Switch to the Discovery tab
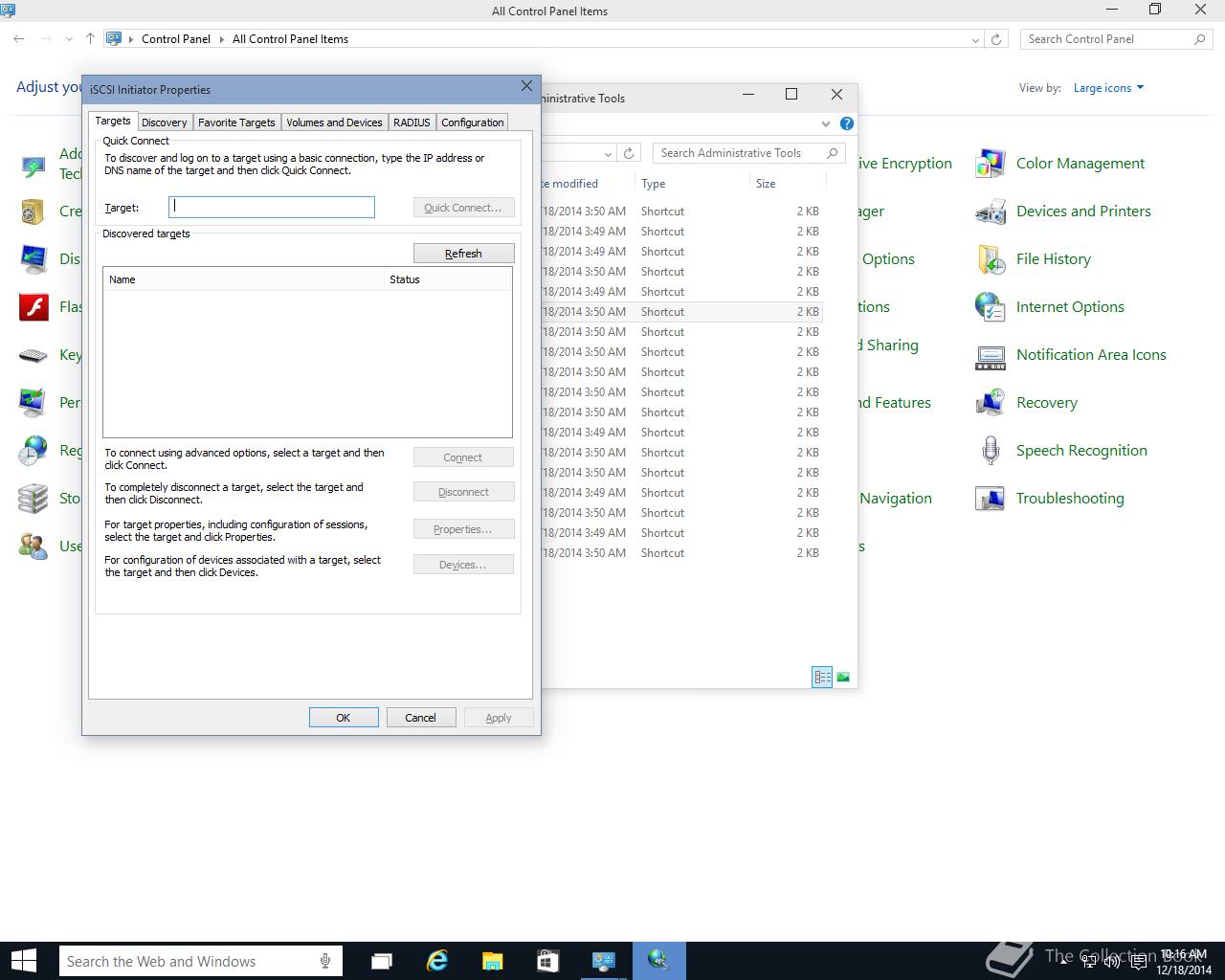 pyautogui.click(x=164, y=122)
